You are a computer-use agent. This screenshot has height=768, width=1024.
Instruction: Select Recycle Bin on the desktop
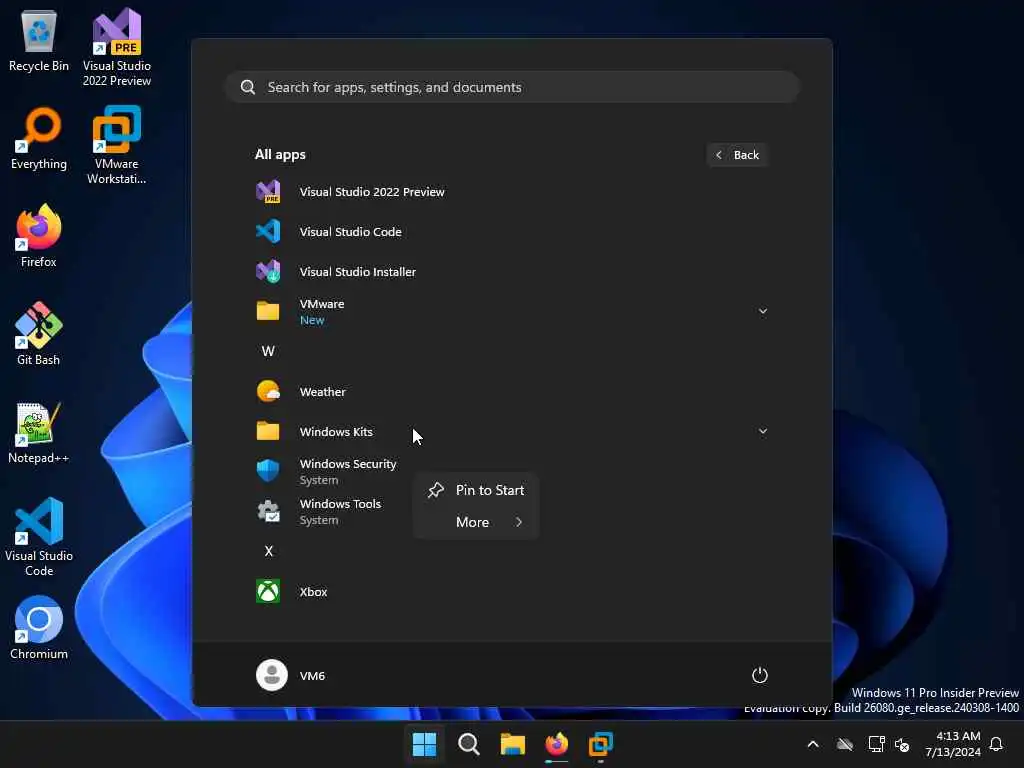[39, 42]
